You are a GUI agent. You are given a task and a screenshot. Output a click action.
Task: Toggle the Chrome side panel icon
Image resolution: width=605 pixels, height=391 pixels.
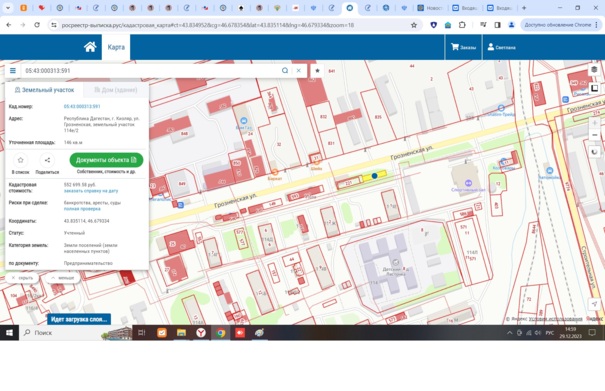point(497,25)
